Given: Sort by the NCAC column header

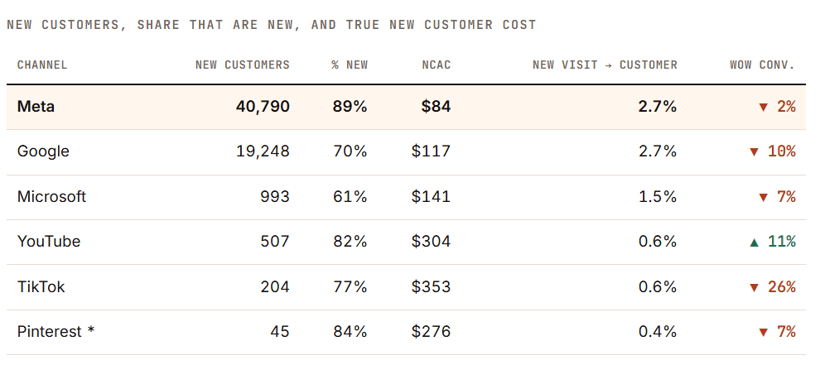Looking at the screenshot, I should click(436, 65).
